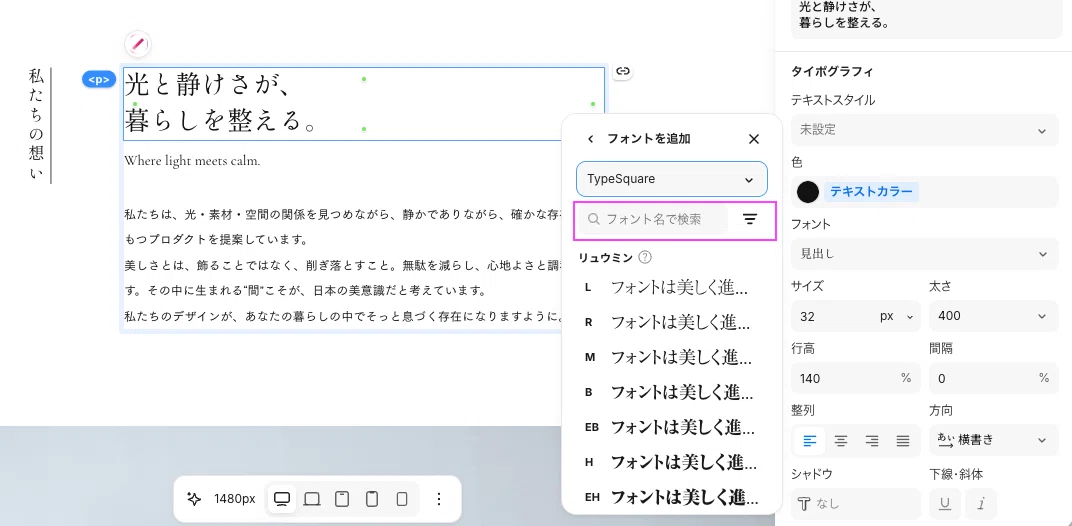
Task: Align text center
Action: [x=841, y=441]
